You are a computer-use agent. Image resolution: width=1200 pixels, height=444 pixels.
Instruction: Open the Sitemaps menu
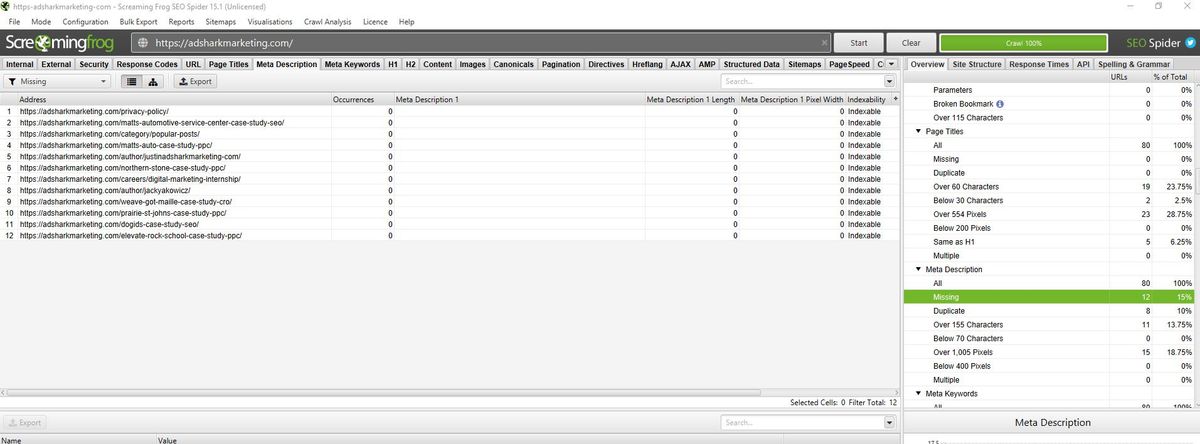tap(221, 21)
